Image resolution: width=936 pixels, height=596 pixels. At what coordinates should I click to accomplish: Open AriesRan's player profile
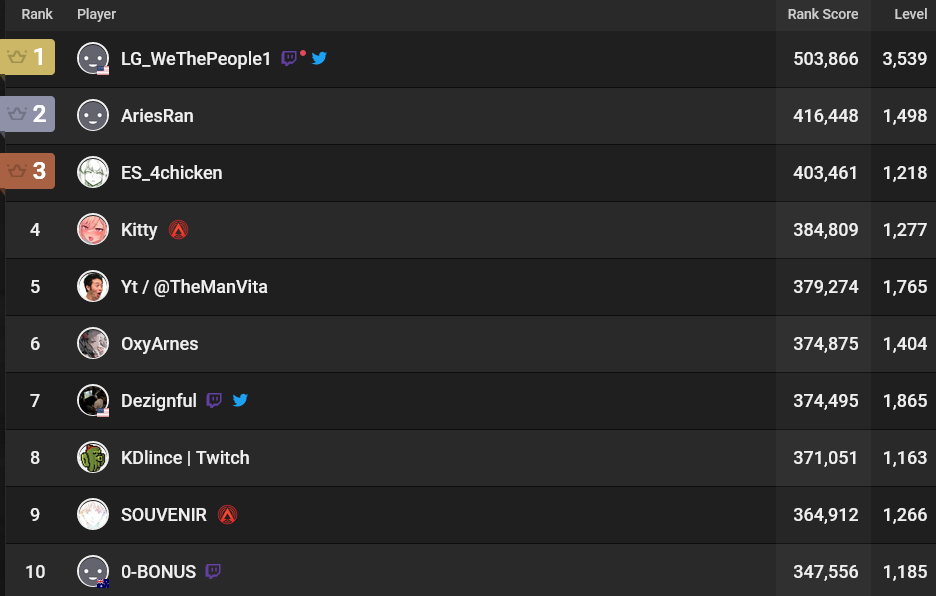pos(157,116)
